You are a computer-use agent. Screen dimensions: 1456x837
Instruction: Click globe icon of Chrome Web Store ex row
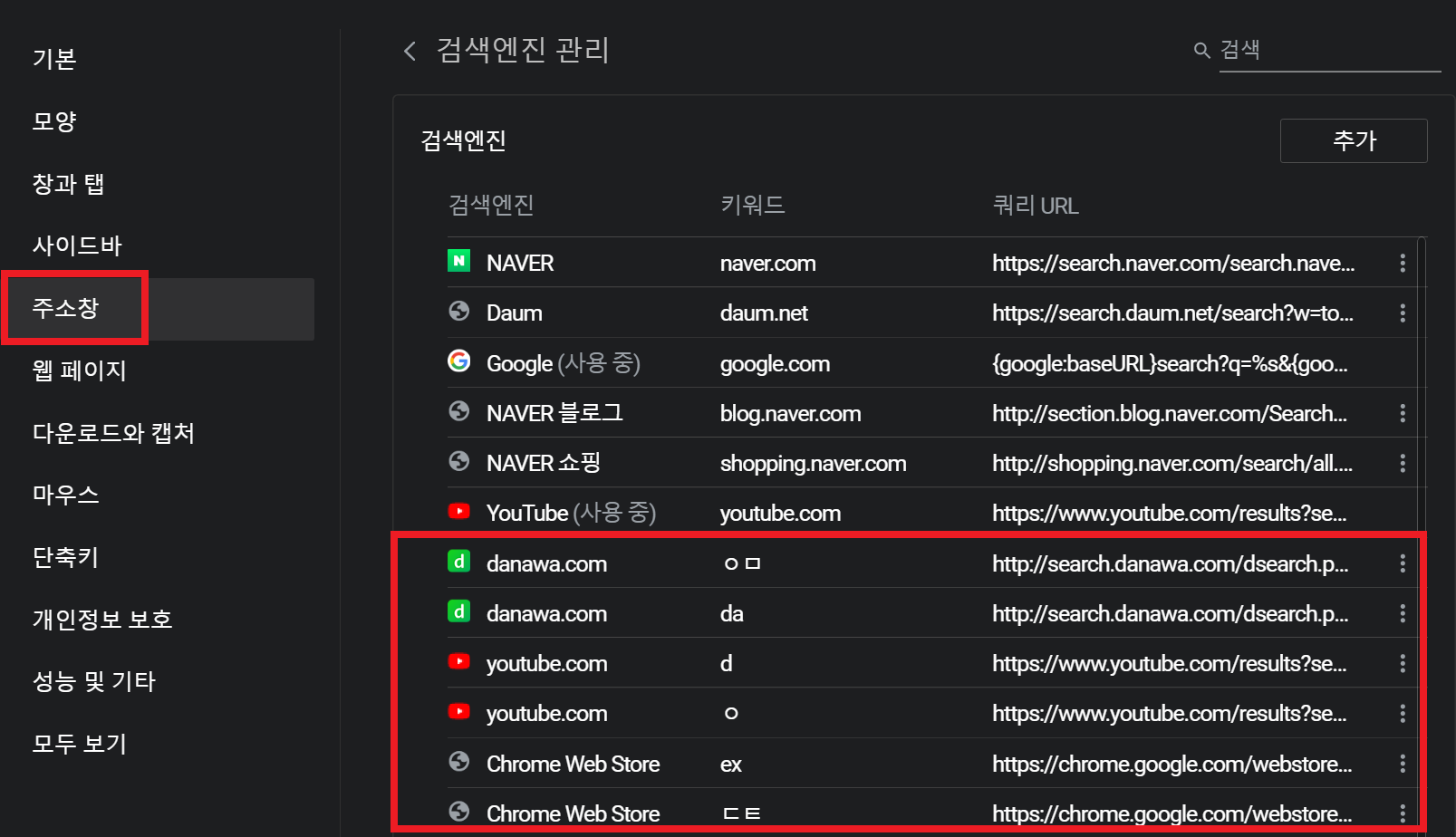pos(459,761)
